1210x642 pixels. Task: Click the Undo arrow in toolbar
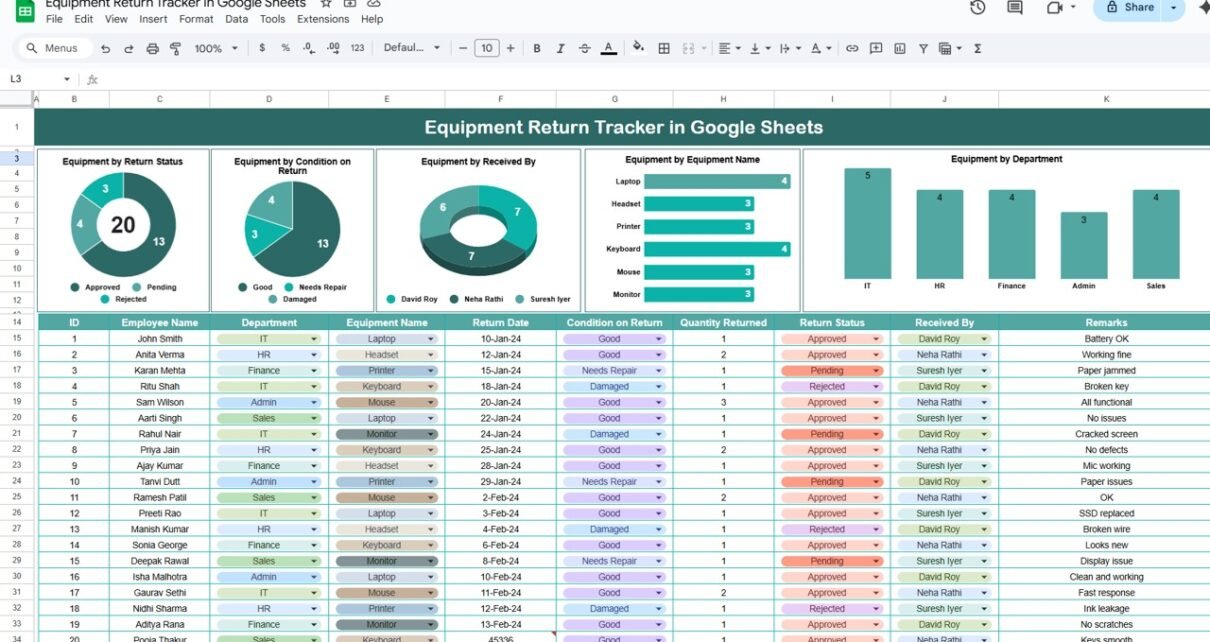(108, 48)
